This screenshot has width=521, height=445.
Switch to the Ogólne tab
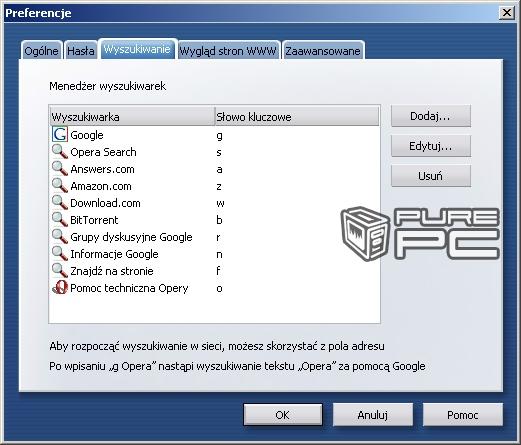41,51
